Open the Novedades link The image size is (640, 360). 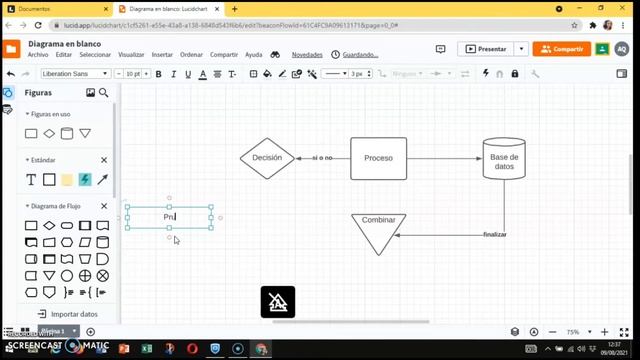tap(307, 55)
